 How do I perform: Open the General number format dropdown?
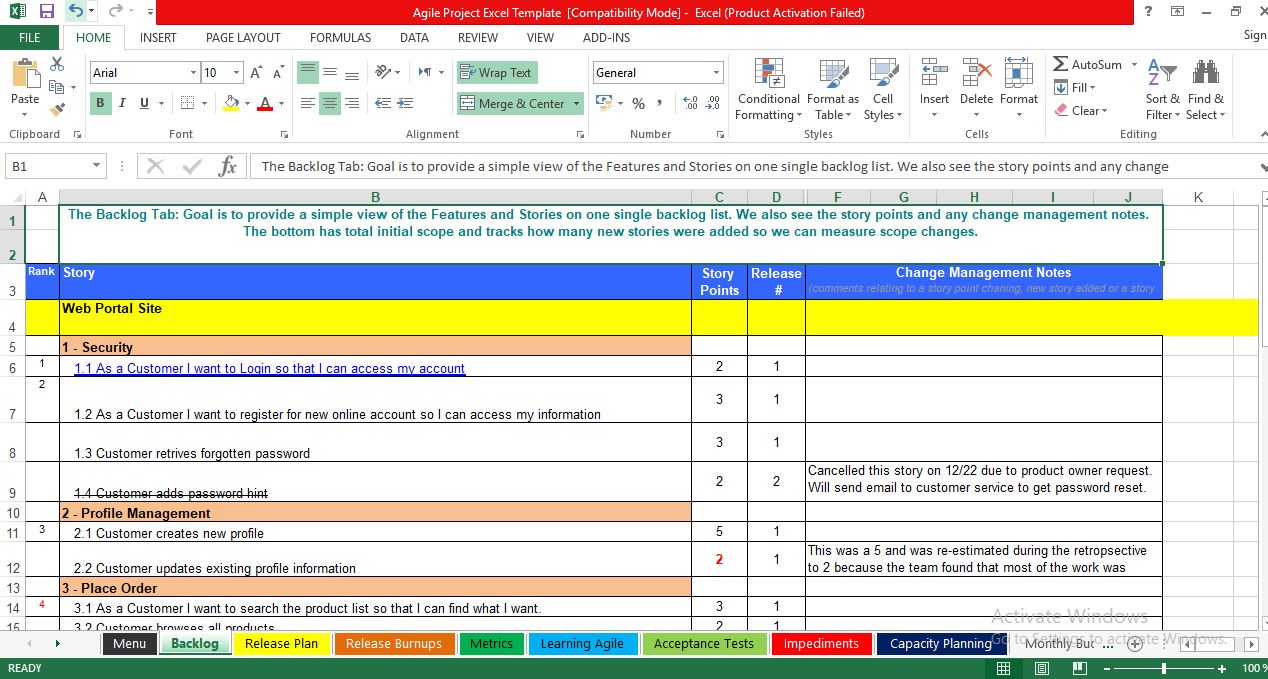click(x=716, y=73)
